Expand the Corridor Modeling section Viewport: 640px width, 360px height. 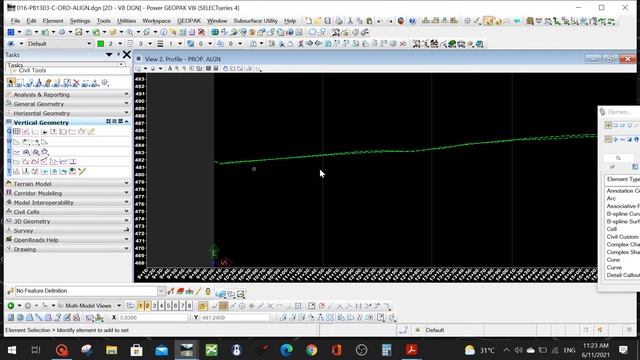pos(67,193)
